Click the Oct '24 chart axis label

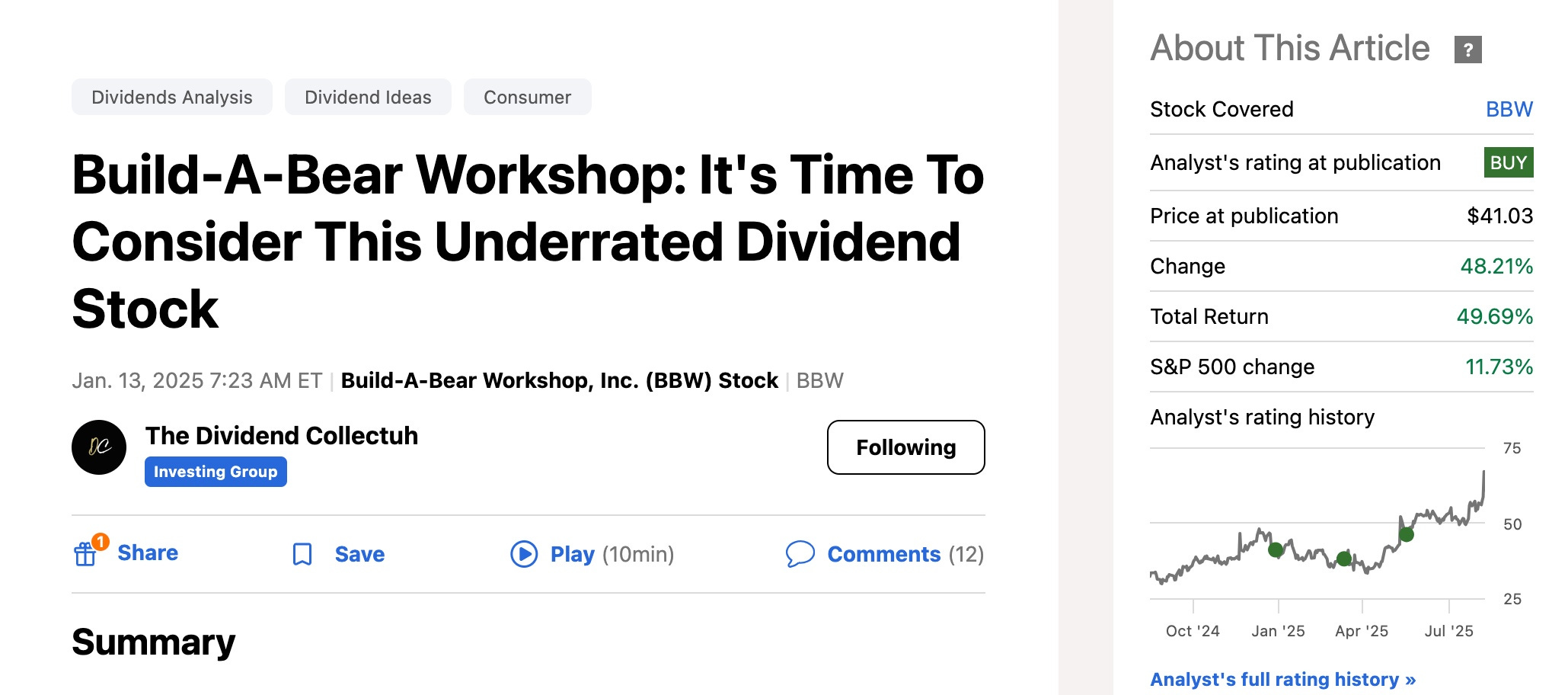[1193, 631]
